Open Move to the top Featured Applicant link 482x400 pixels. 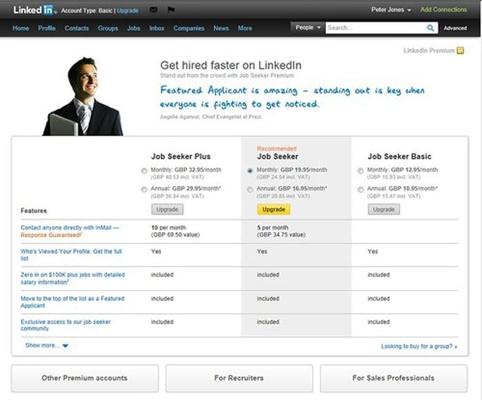72,302
